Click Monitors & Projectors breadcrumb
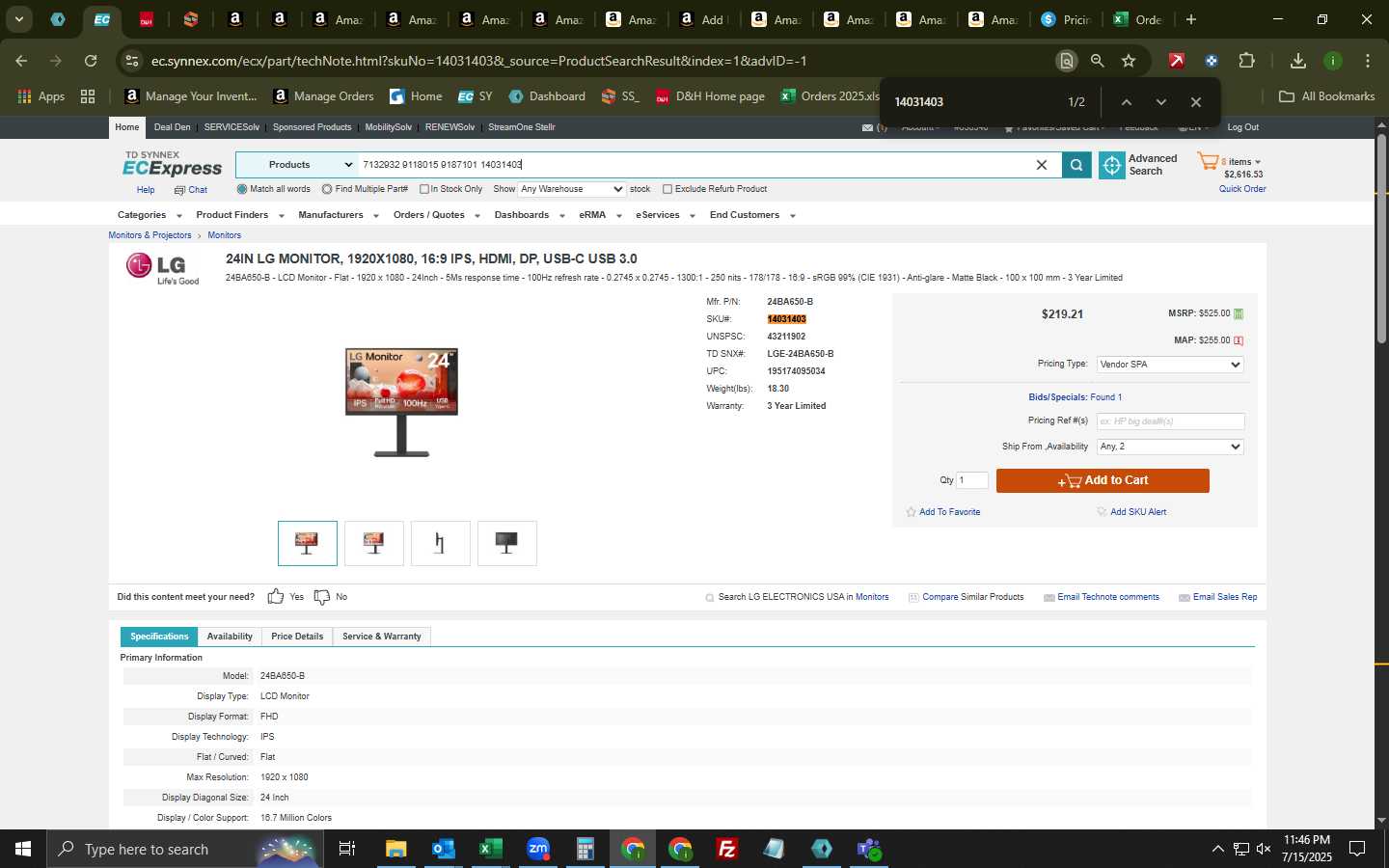The height and width of the screenshot is (868, 1389). [x=150, y=235]
